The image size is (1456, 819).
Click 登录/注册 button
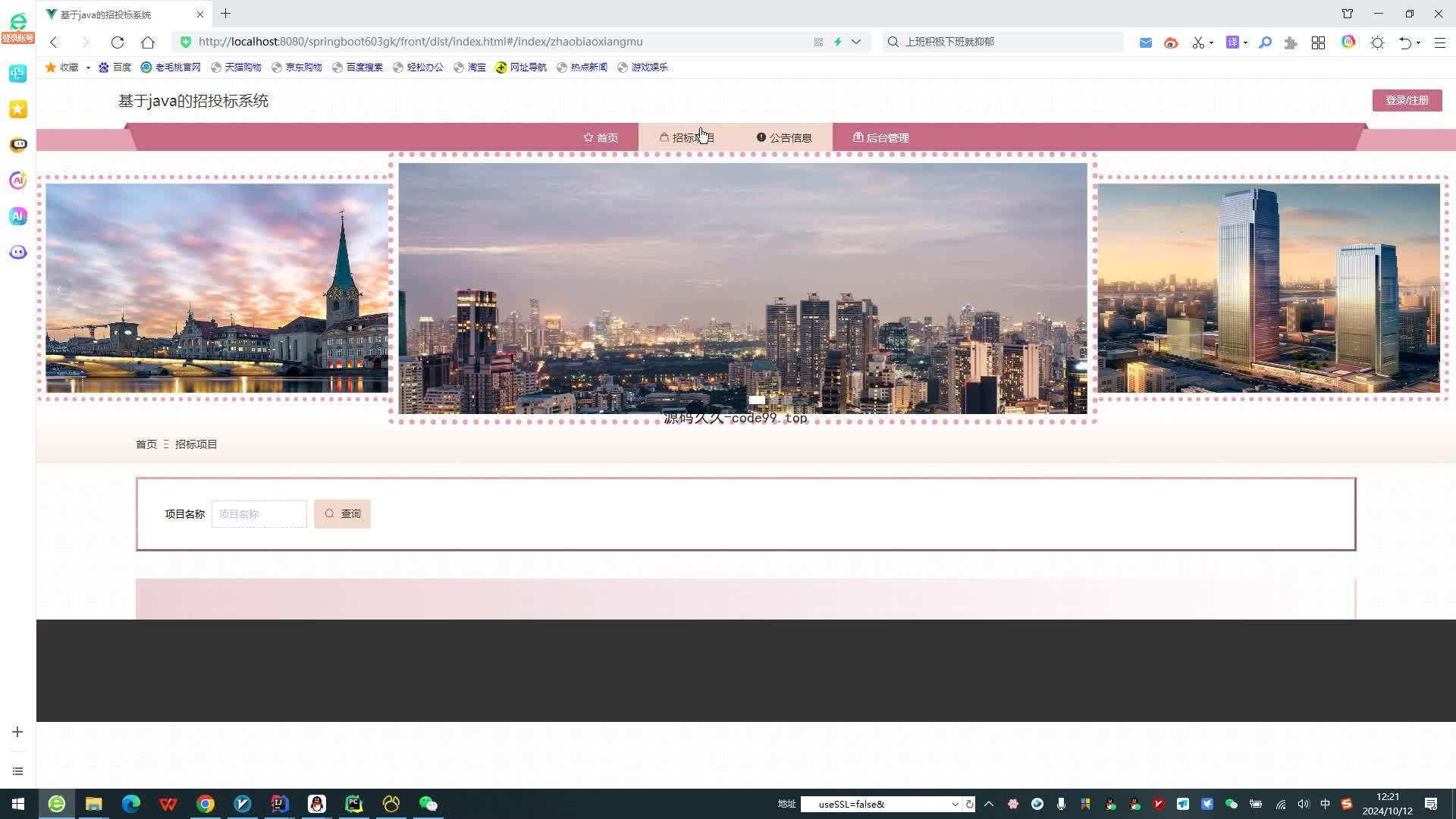click(x=1407, y=100)
